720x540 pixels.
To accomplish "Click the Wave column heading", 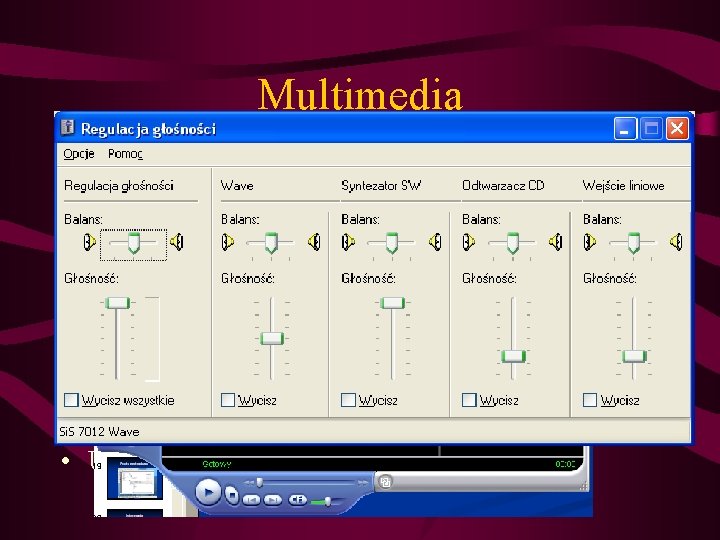I will [237, 186].
